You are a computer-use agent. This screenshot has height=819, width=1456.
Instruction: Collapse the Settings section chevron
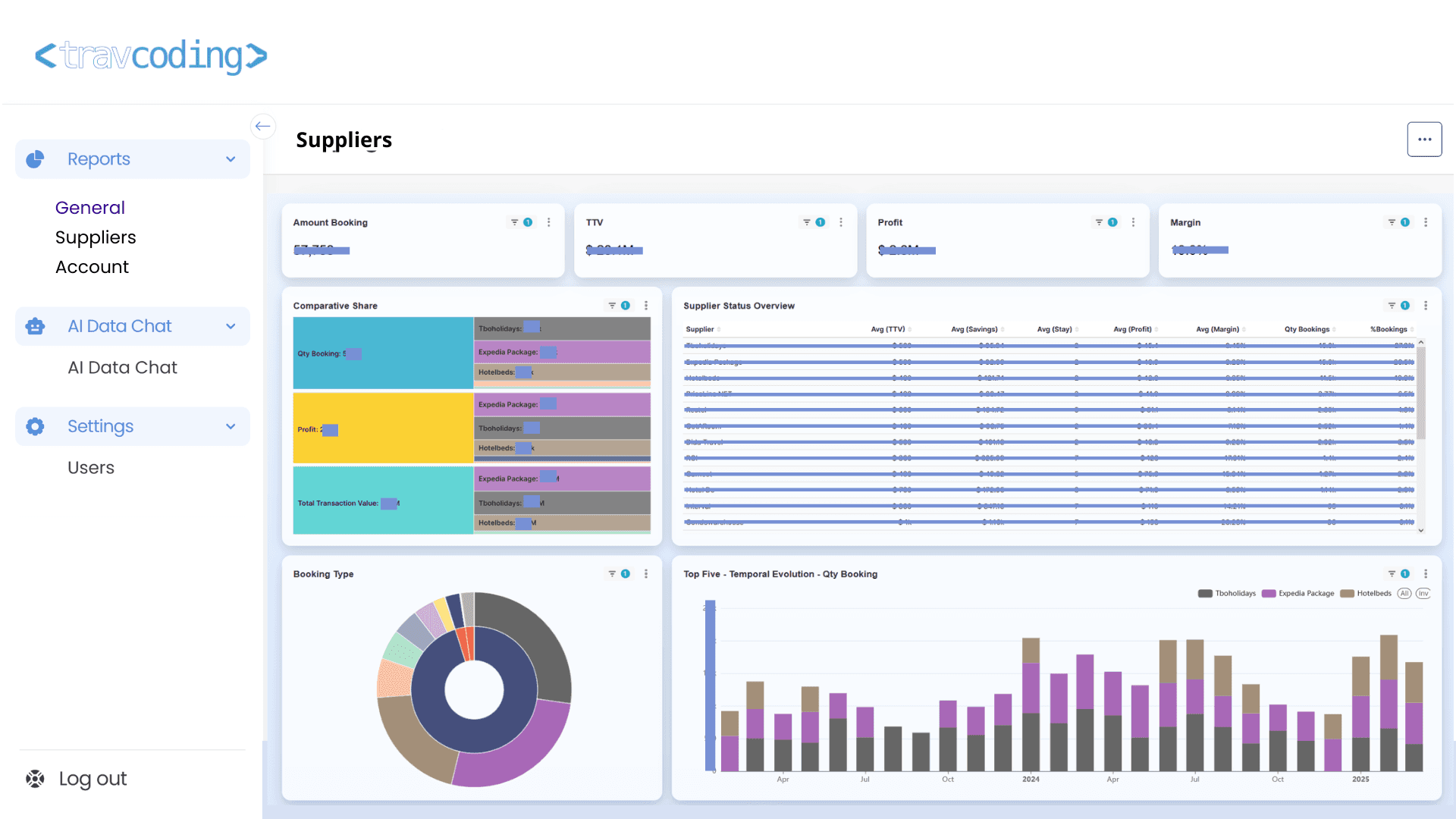[231, 426]
